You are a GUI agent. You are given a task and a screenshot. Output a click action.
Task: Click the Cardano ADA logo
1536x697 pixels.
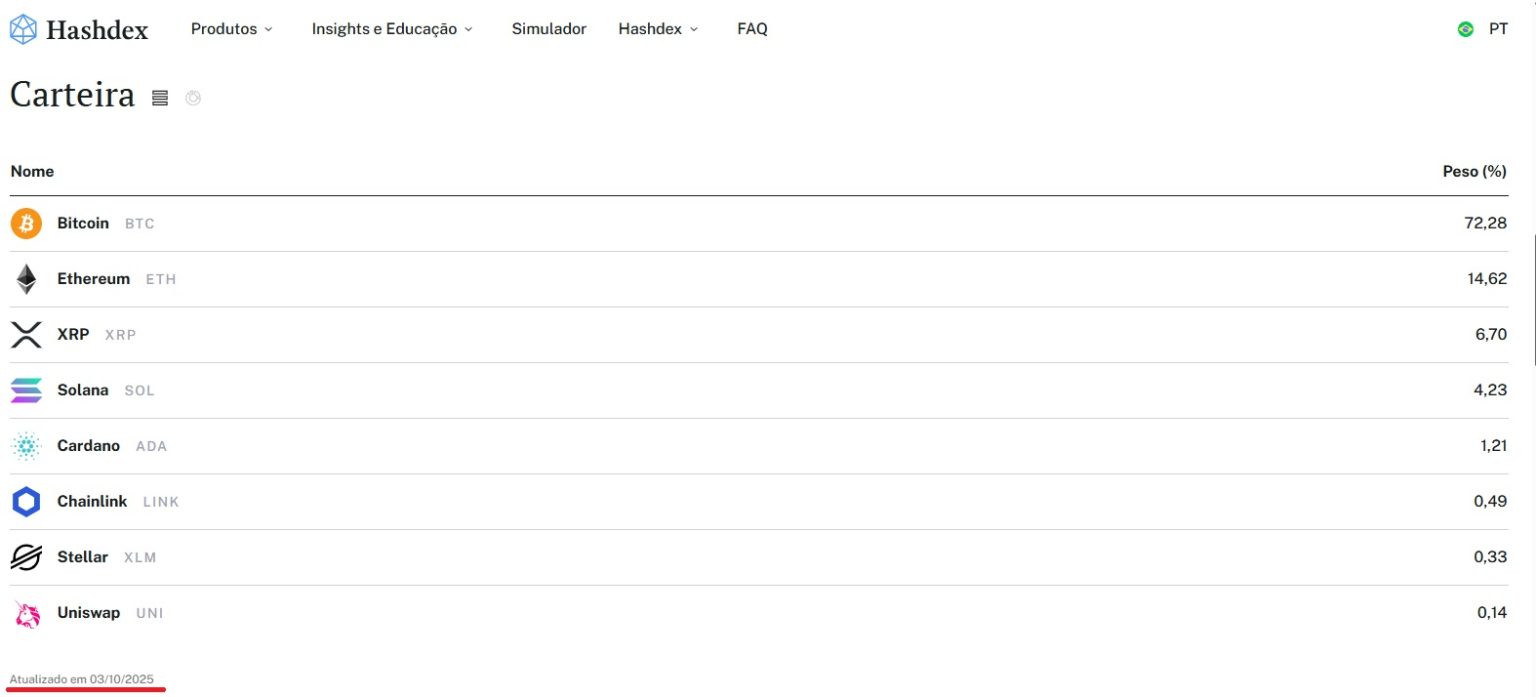(x=26, y=446)
